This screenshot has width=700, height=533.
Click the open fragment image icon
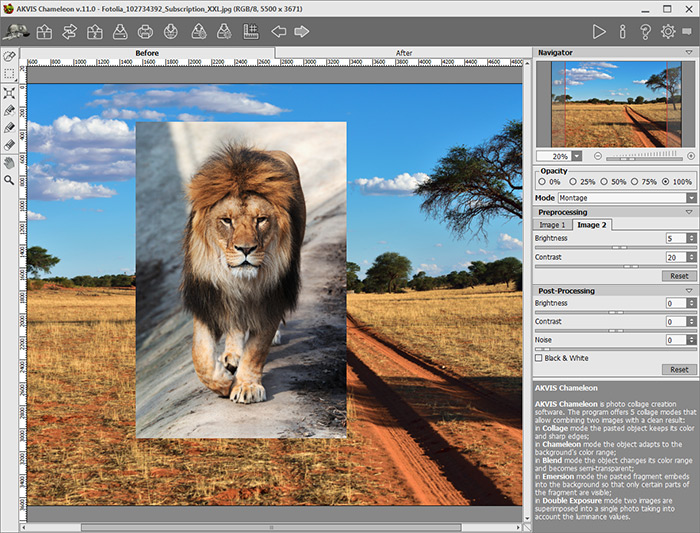coord(95,32)
